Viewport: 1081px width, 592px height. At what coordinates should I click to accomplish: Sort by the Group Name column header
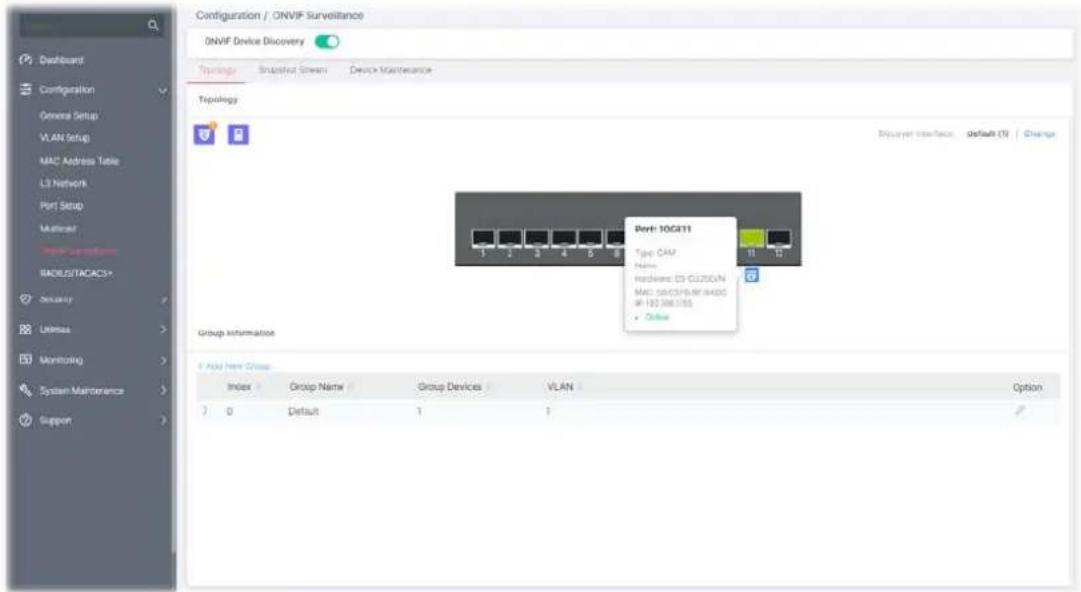[316, 387]
